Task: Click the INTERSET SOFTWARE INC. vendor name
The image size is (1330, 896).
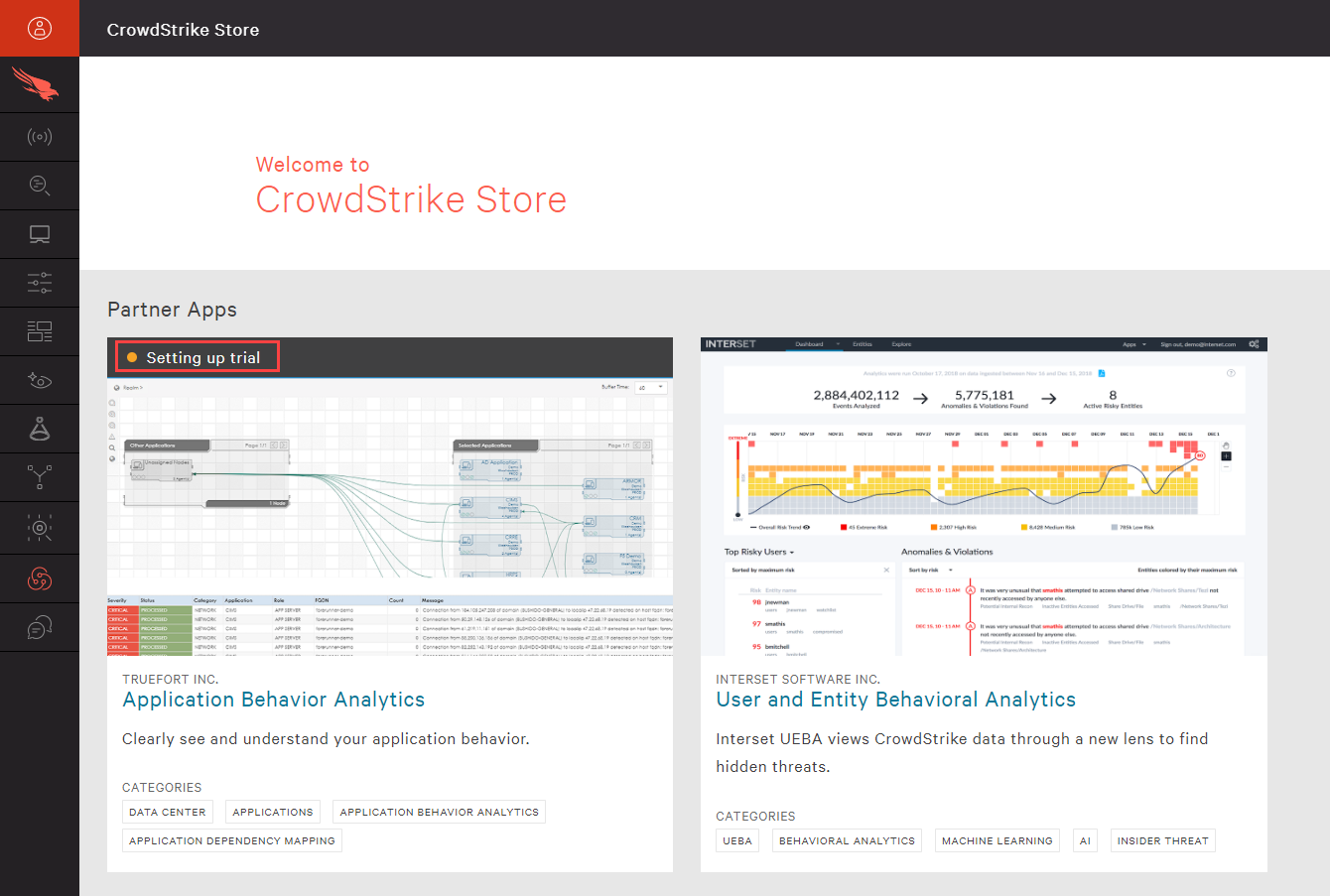Action: click(x=797, y=680)
